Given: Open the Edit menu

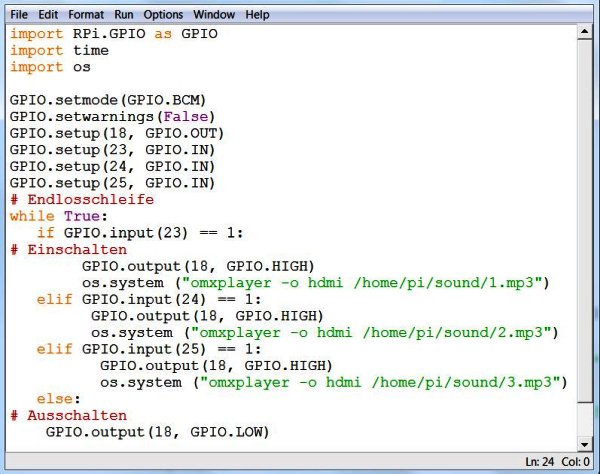Looking at the screenshot, I should pyautogui.click(x=48, y=15).
